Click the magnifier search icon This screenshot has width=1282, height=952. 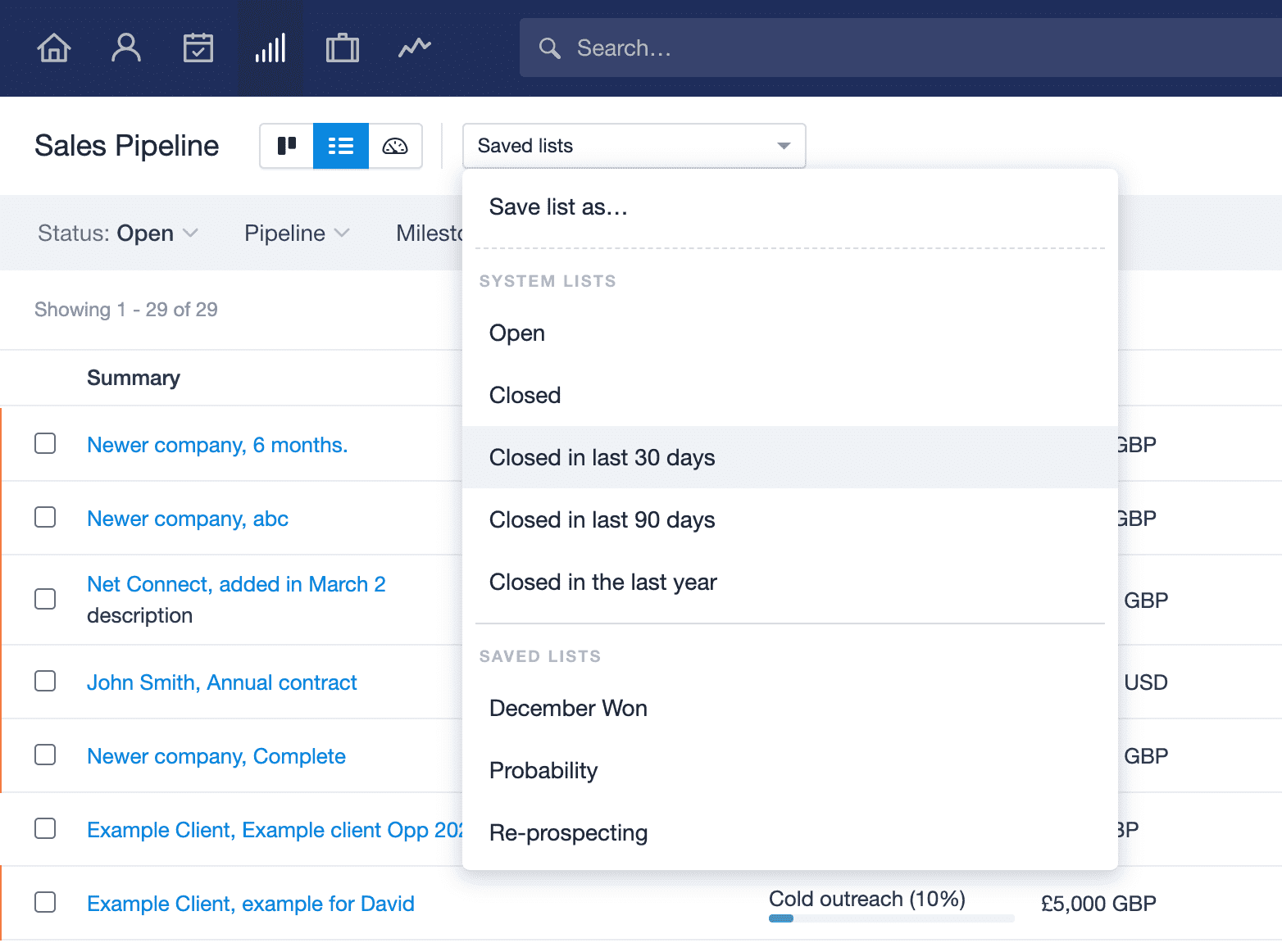[549, 48]
